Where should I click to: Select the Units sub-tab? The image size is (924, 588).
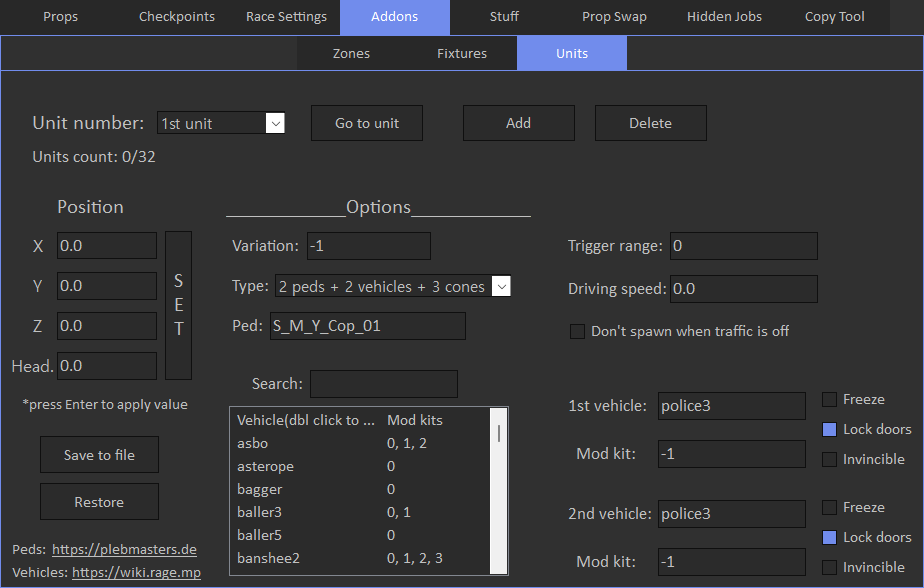pos(572,54)
